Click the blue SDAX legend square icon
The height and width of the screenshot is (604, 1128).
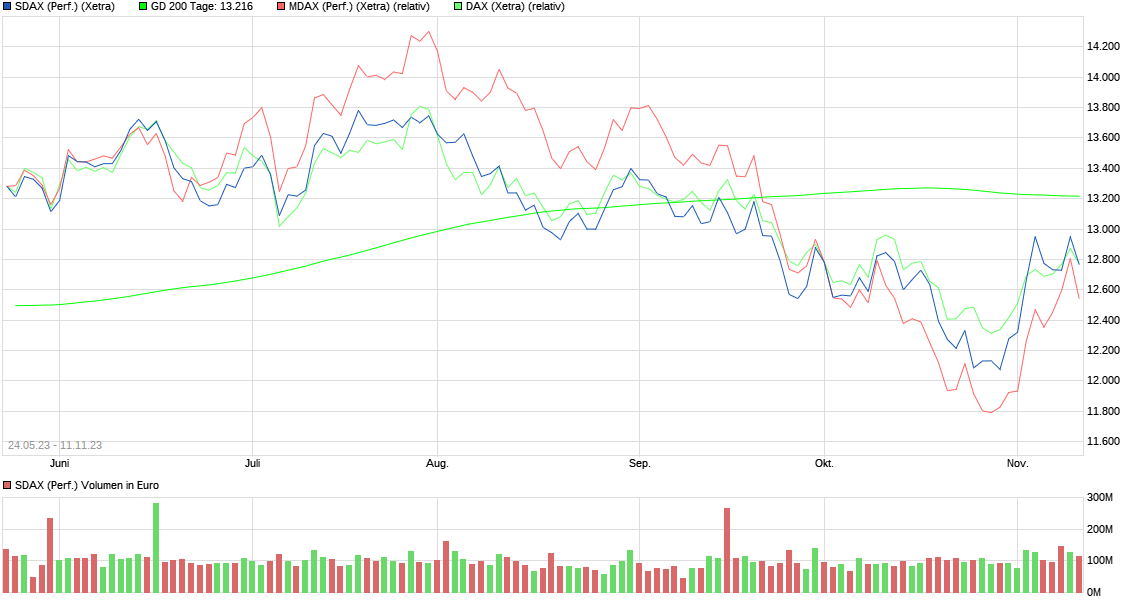[x=7, y=6]
